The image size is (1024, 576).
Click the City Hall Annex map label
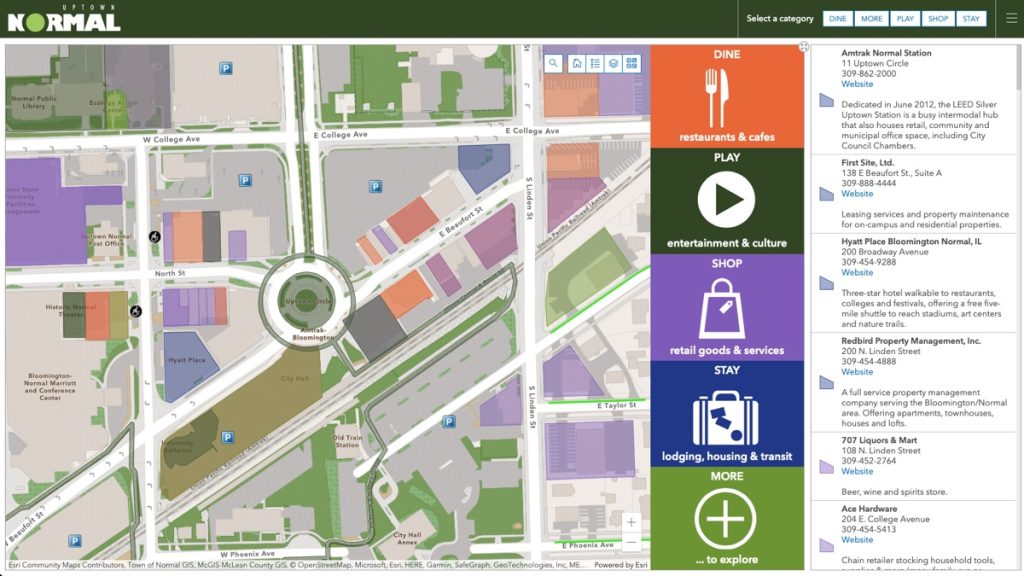tap(408, 538)
